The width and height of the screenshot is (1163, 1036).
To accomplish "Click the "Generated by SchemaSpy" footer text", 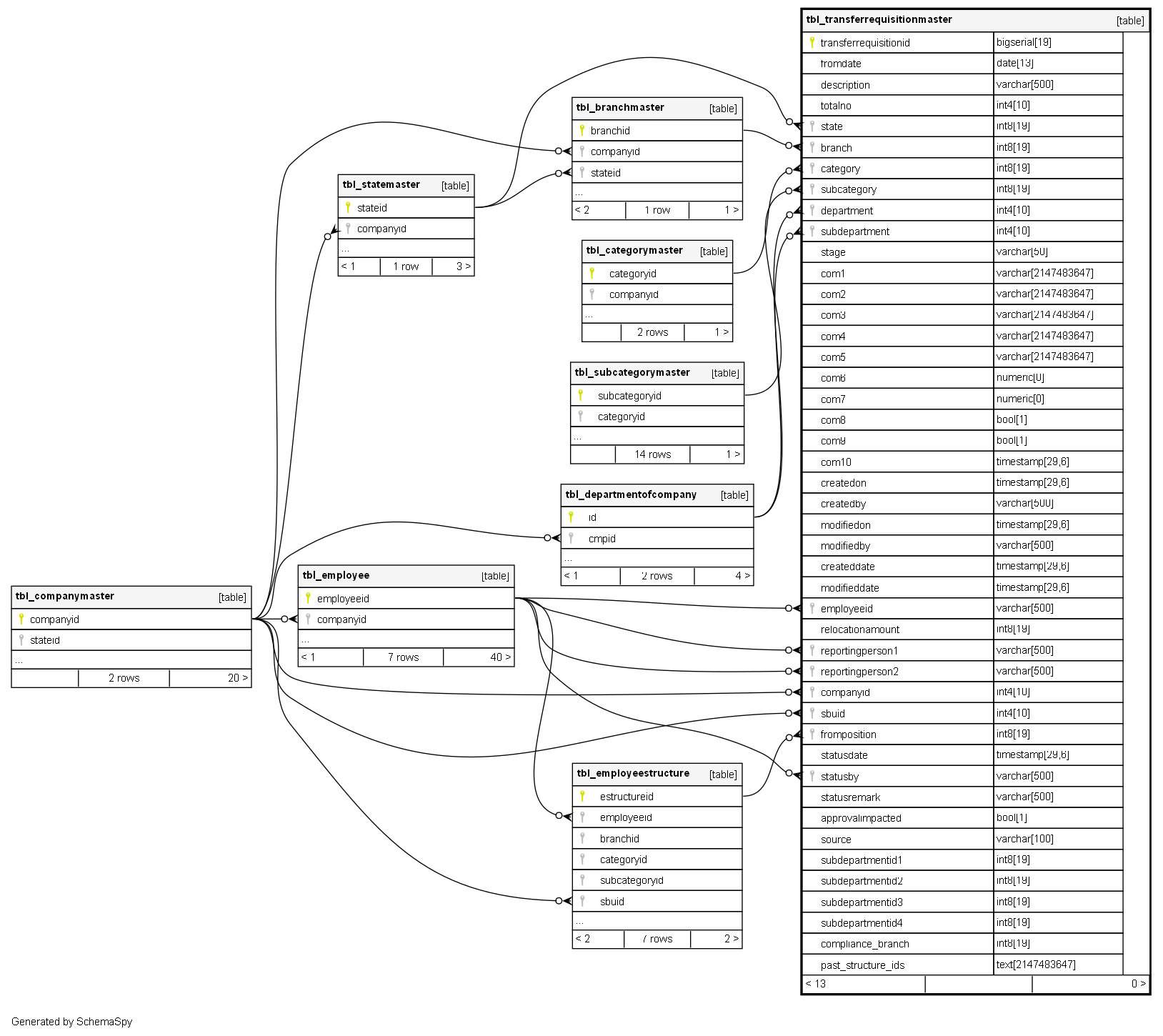I will 72,1022.
